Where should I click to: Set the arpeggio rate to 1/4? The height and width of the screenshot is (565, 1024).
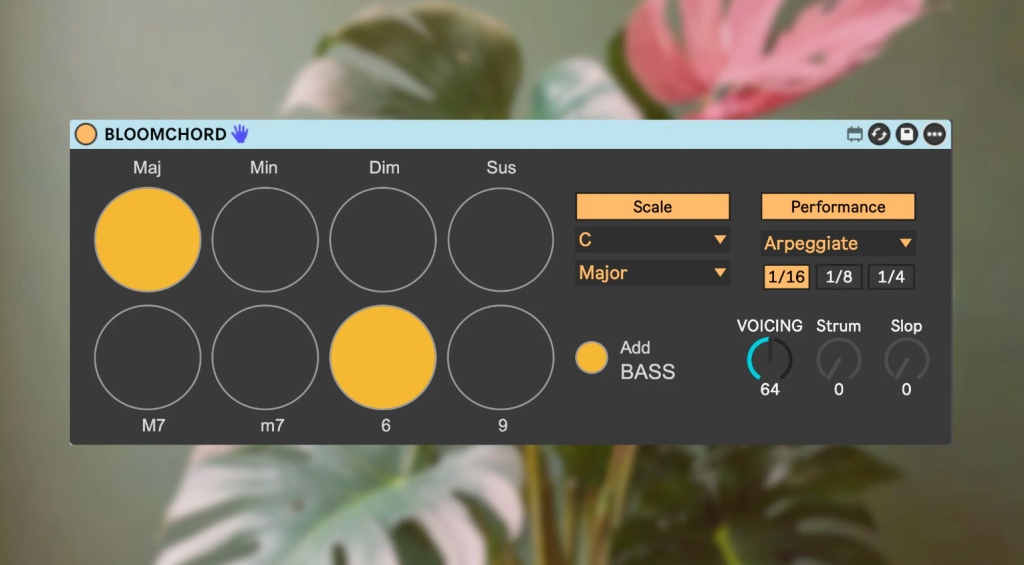891,277
